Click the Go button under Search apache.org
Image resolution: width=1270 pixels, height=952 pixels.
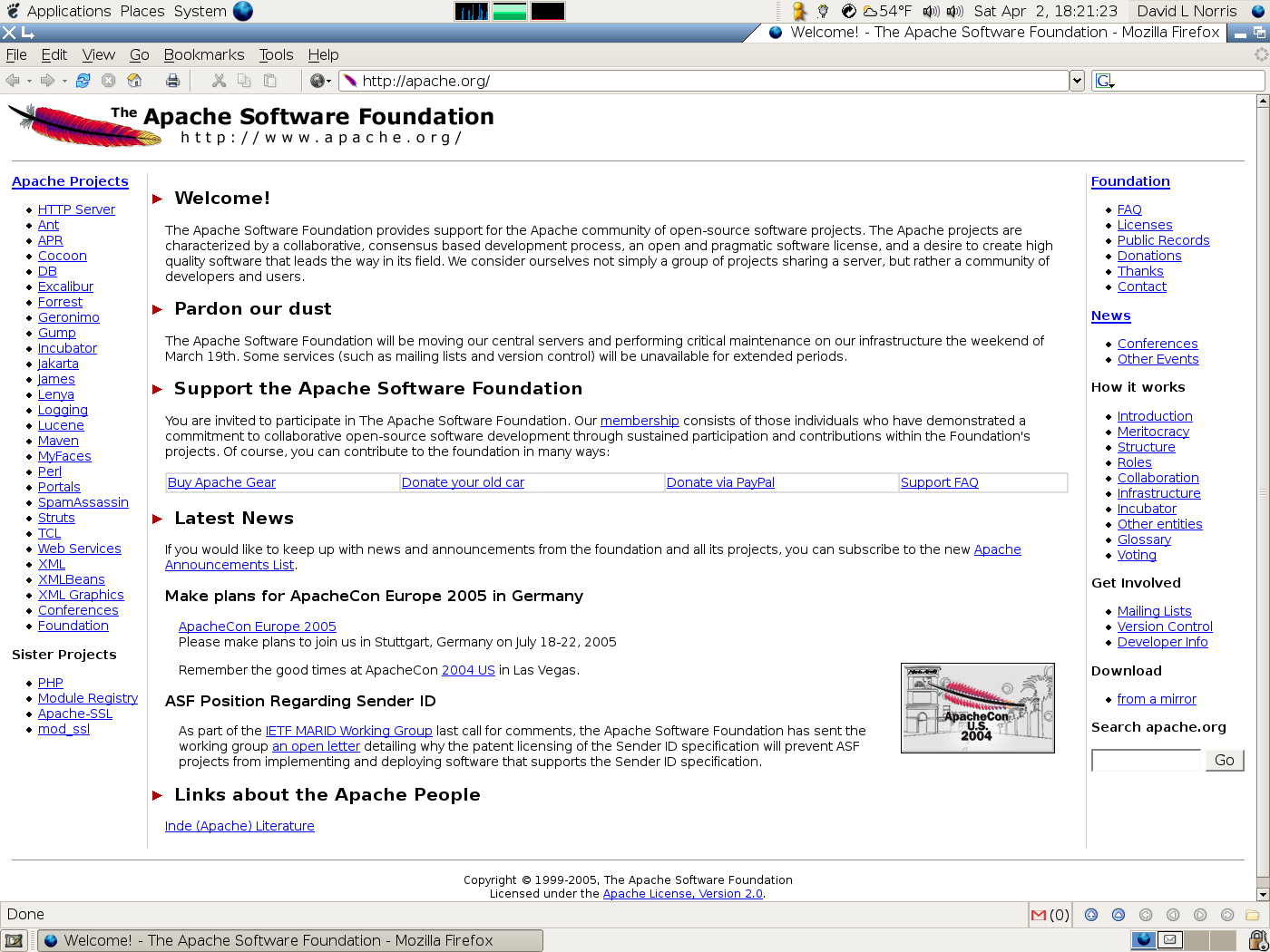point(1225,760)
